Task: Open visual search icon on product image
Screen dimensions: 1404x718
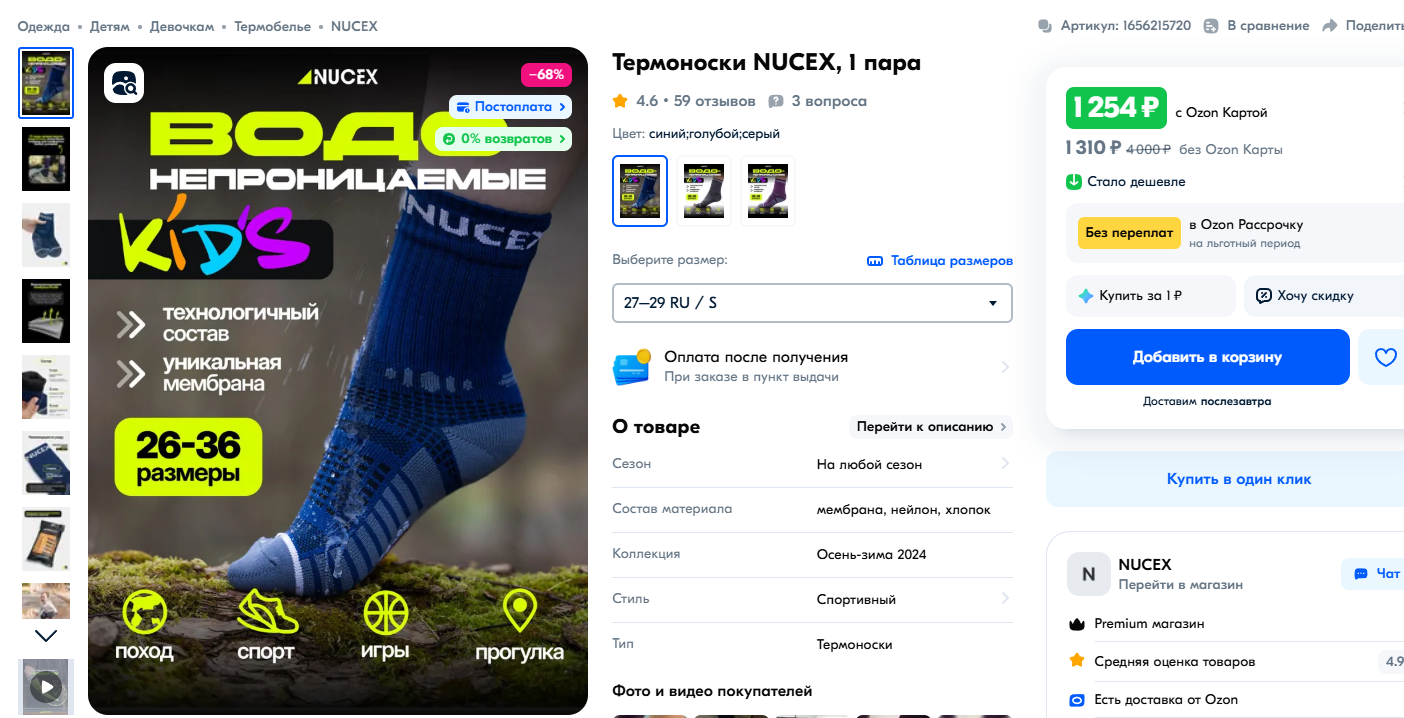Action: pyautogui.click(x=125, y=83)
